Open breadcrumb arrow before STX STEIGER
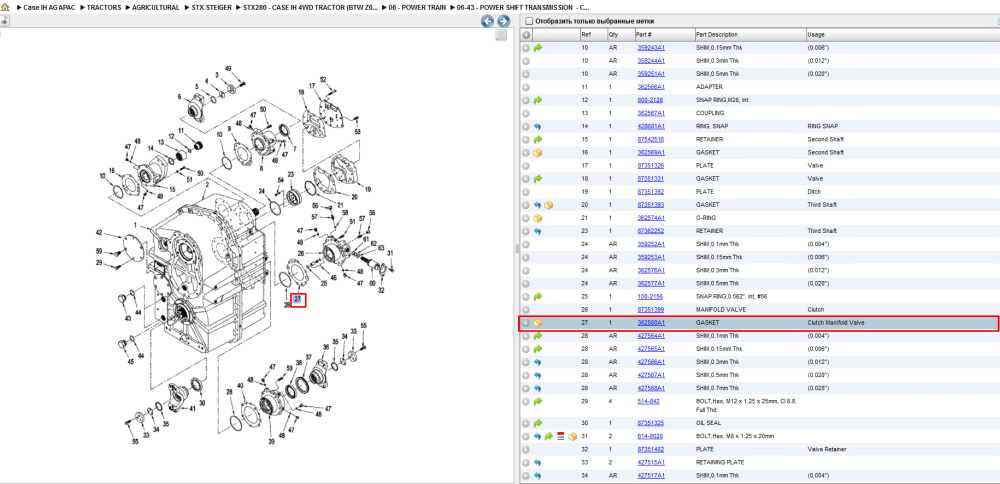 187,8
